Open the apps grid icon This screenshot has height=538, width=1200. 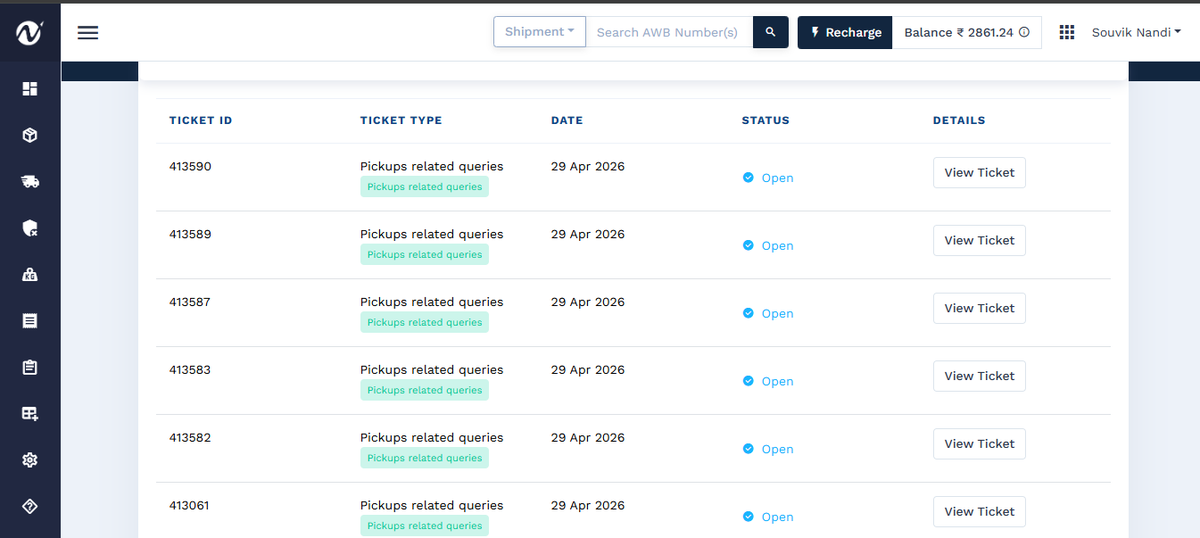tap(1067, 32)
